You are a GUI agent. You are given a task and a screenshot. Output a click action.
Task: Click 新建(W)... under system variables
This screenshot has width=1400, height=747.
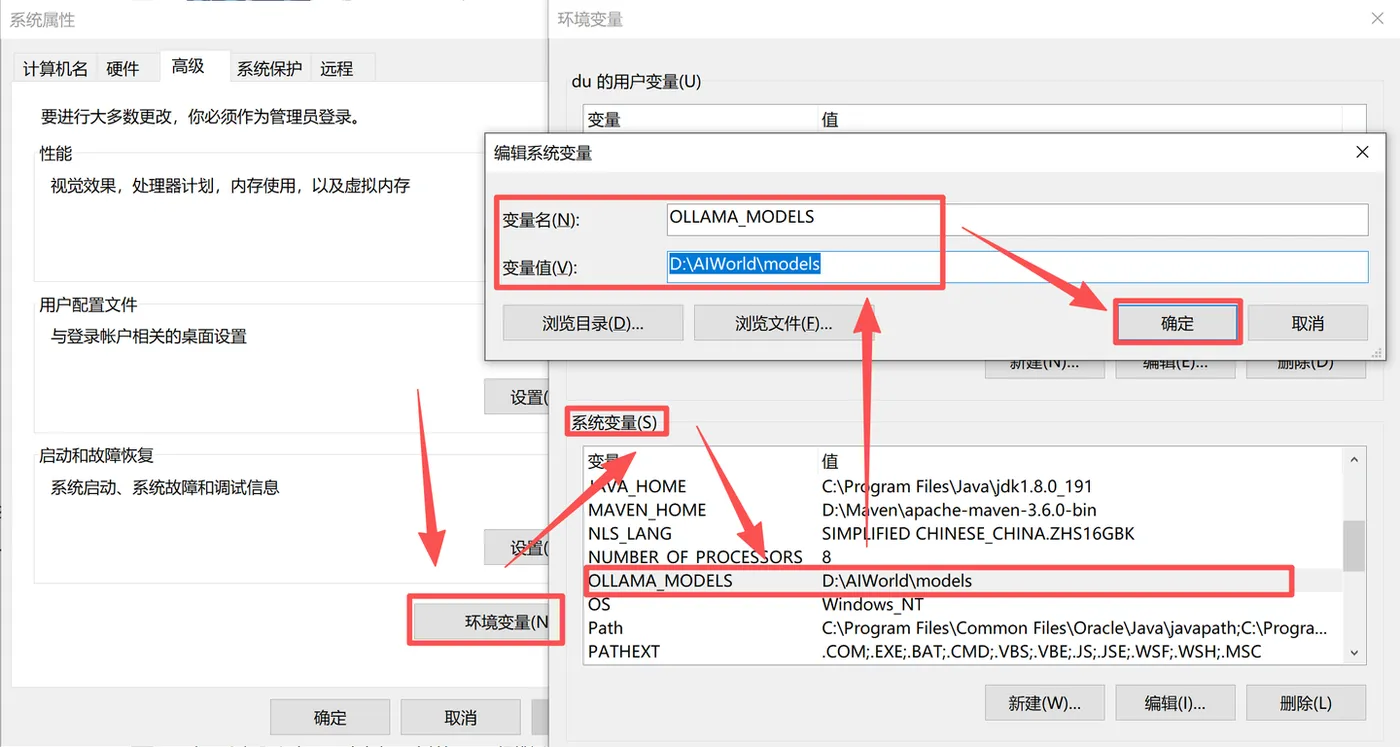point(1045,703)
